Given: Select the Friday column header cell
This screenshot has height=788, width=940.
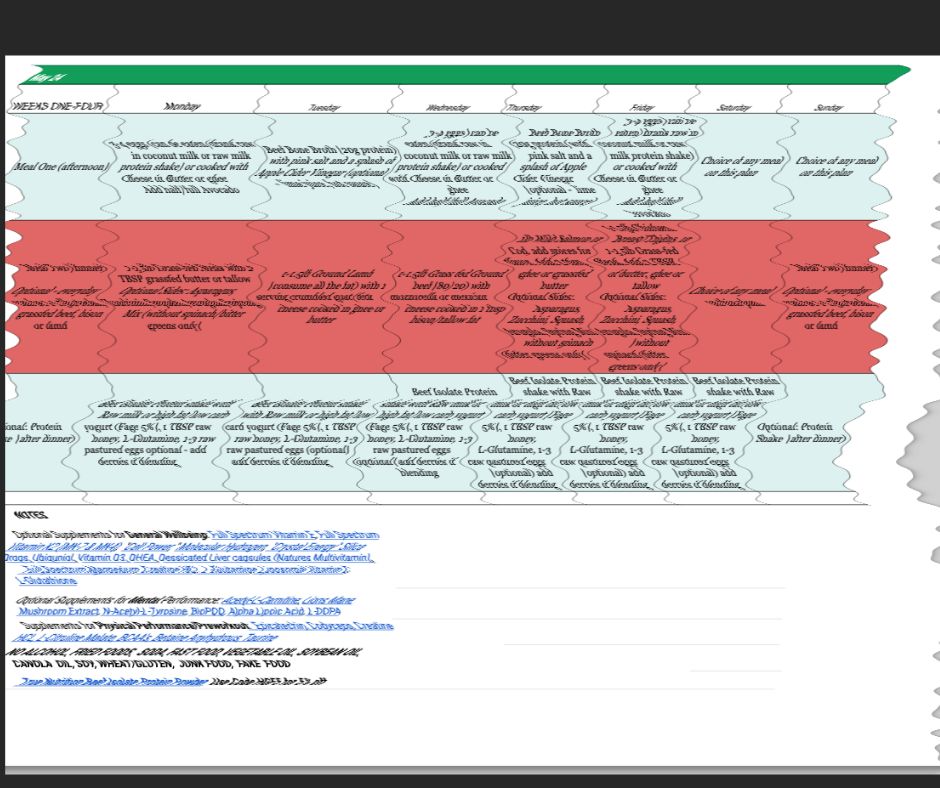Looking at the screenshot, I should (x=641, y=106).
